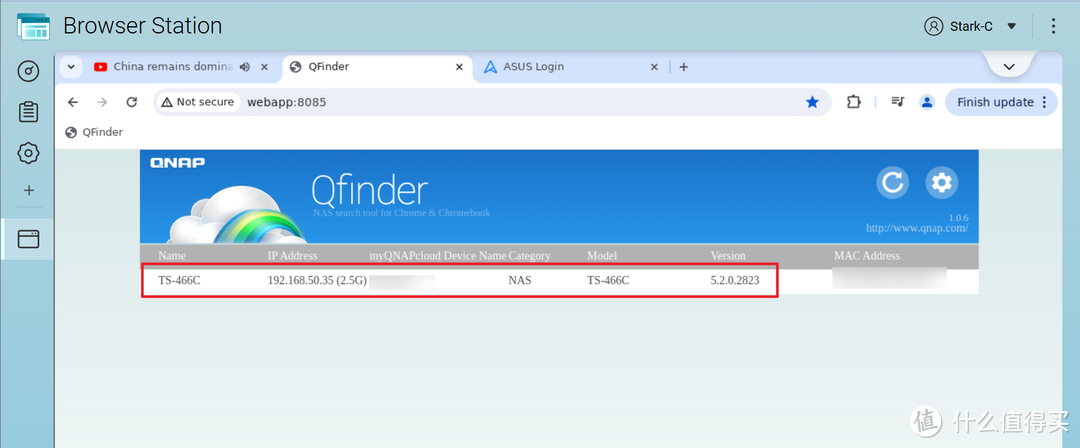1080x448 pixels.
Task: Click the NAS category cell
Action: click(520, 281)
